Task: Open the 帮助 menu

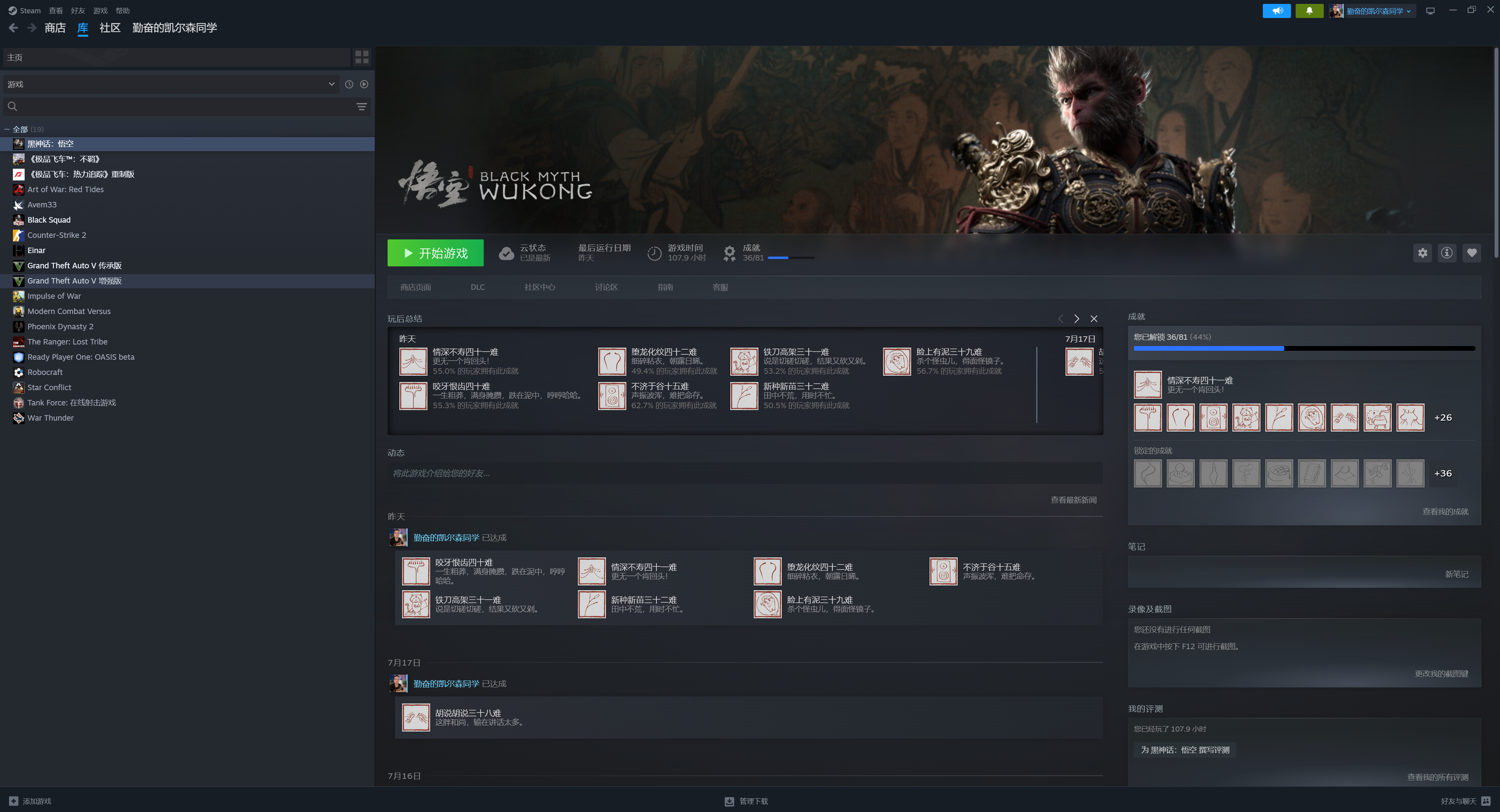Action: [123, 11]
